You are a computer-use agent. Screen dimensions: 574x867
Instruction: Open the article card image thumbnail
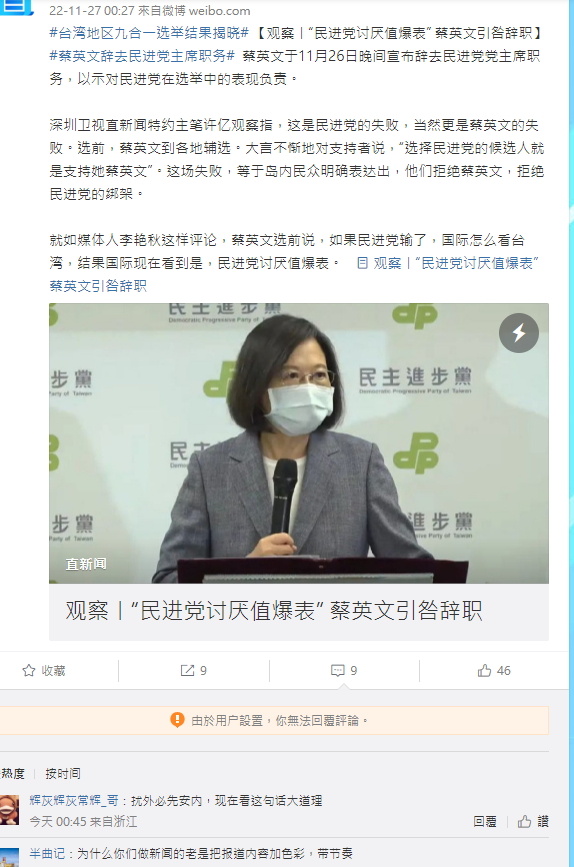coord(299,443)
